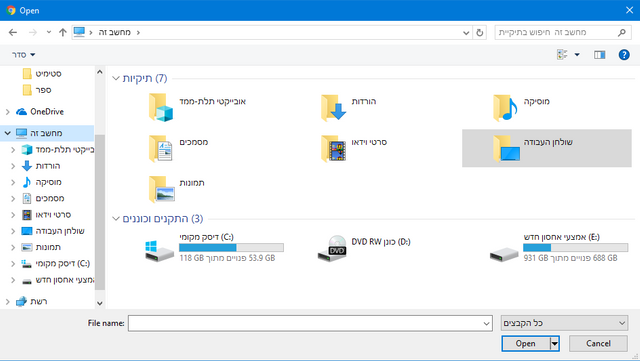Click the Open button
The image size is (640, 361).
pyautogui.click(x=526, y=344)
